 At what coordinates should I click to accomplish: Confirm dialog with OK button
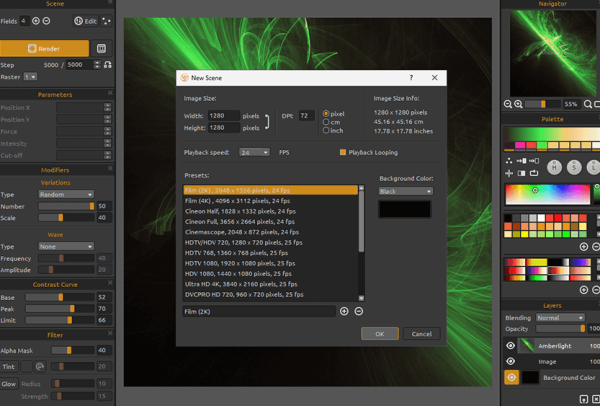(380, 334)
